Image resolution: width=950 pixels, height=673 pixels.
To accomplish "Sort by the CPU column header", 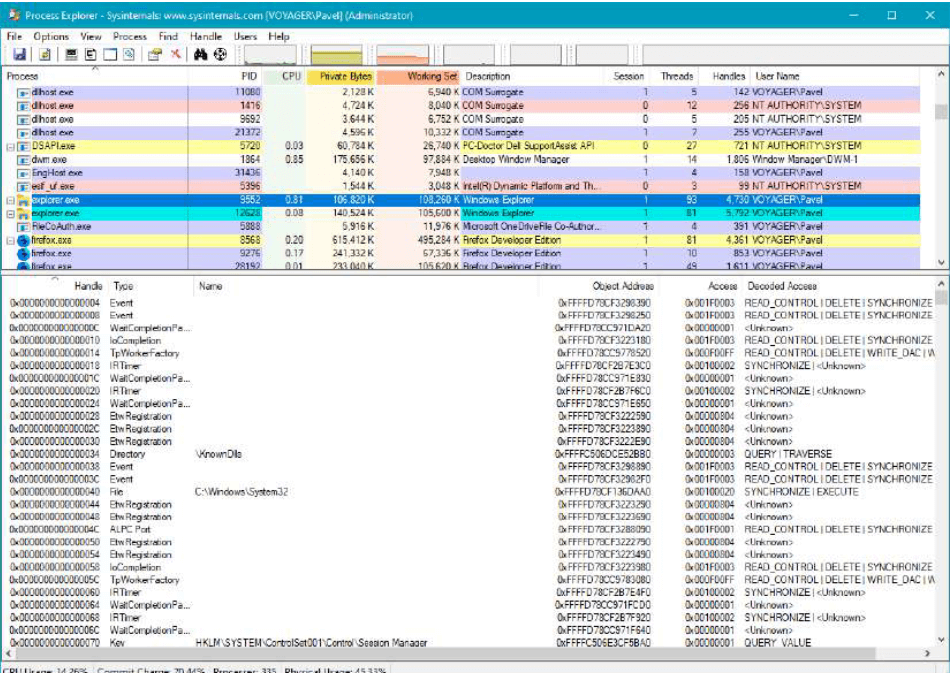I will pyautogui.click(x=285, y=76).
